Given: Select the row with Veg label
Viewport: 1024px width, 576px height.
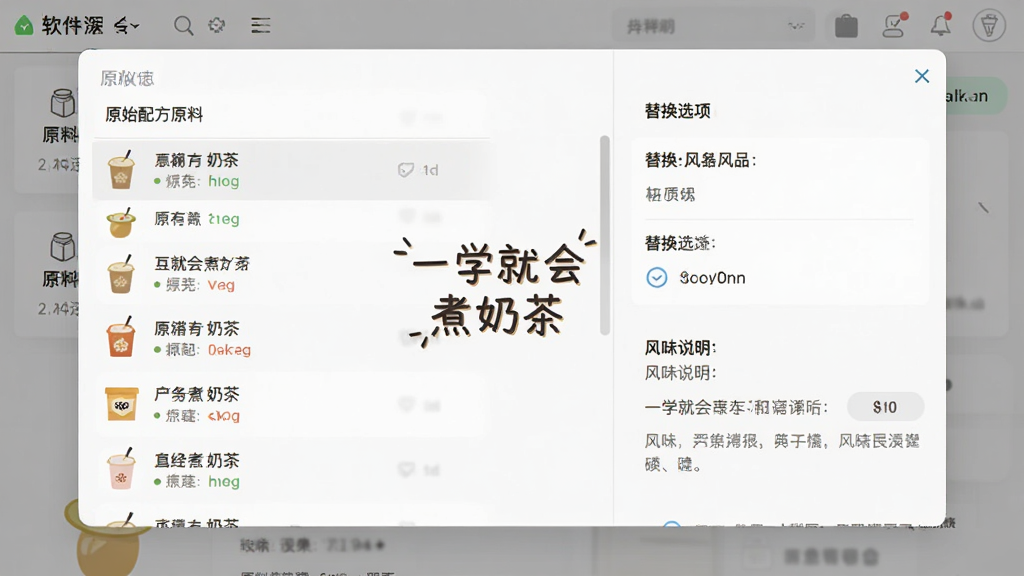Looking at the screenshot, I should coord(291,274).
